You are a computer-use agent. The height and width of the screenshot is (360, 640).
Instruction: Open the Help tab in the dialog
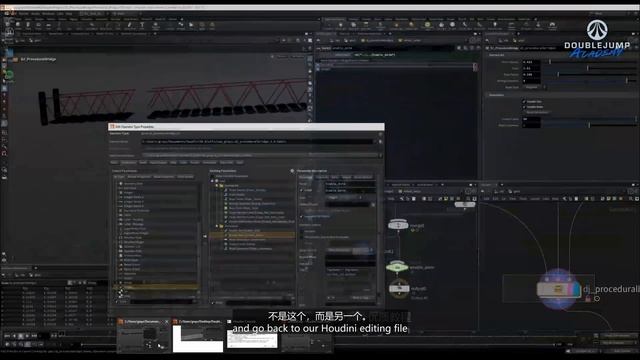[x=173, y=162]
